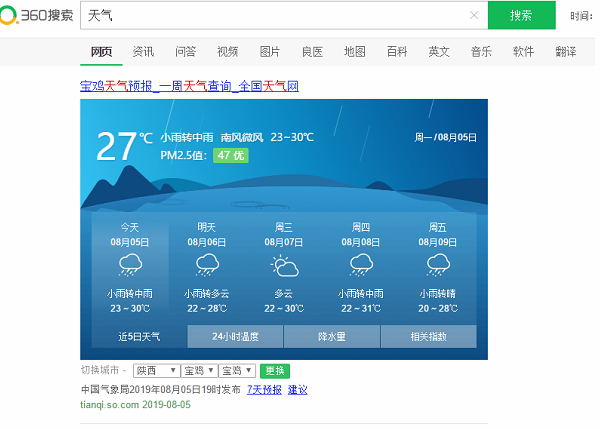Open the city dropdown next to 陕西
Screen dimensions: 600x429
(199, 370)
